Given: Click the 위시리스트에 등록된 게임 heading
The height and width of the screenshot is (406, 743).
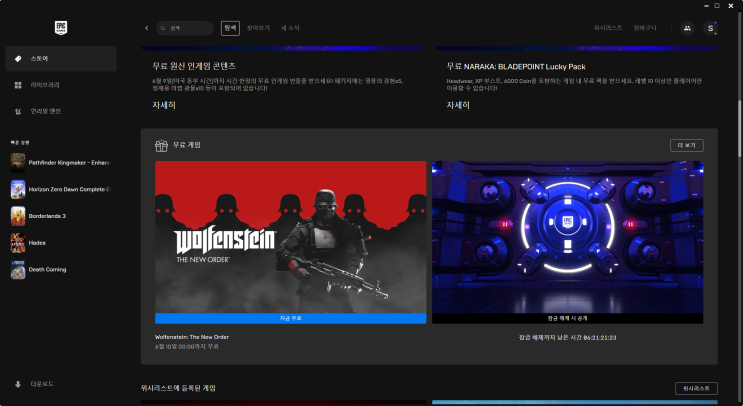Looking at the screenshot, I should point(178,388).
